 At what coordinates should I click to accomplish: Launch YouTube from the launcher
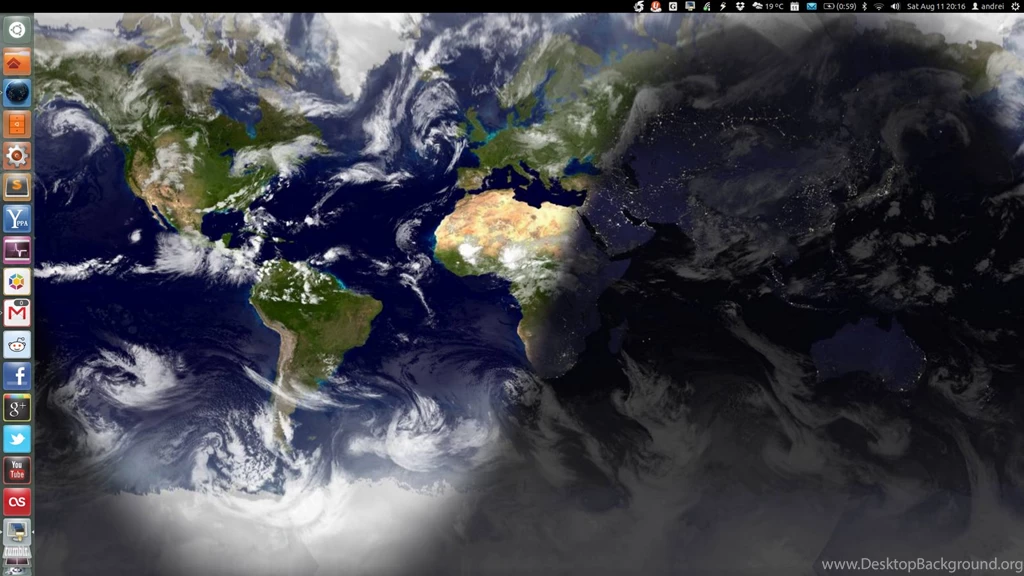tap(16, 469)
